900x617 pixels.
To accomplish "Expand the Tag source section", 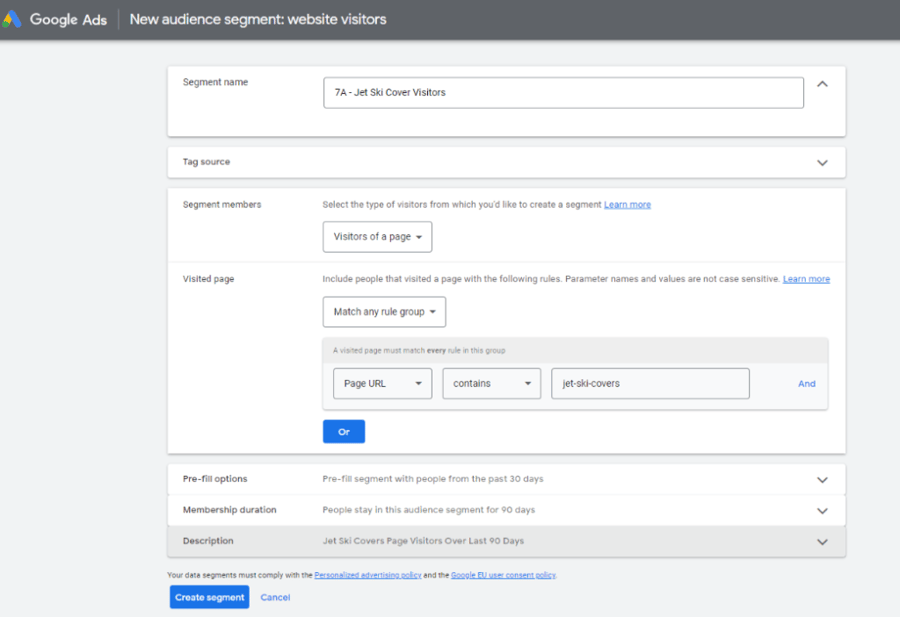I will point(822,162).
